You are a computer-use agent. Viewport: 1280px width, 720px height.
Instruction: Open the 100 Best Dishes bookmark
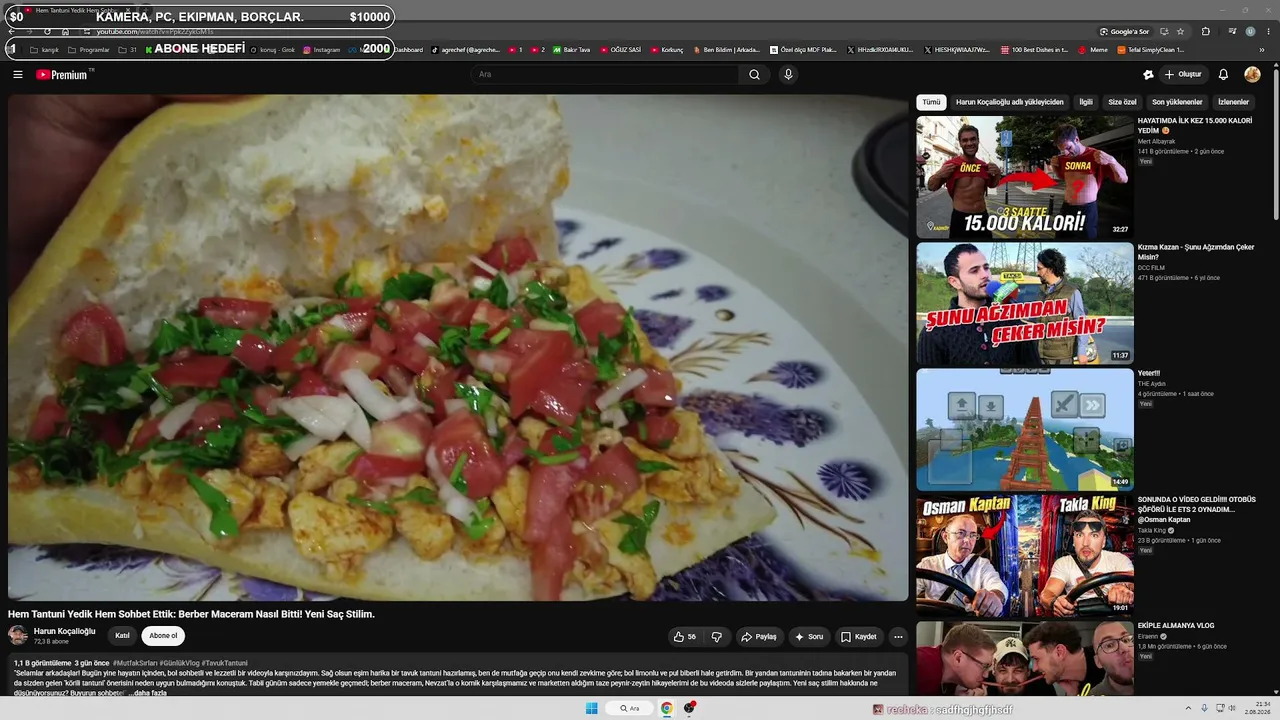point(1034,49)
